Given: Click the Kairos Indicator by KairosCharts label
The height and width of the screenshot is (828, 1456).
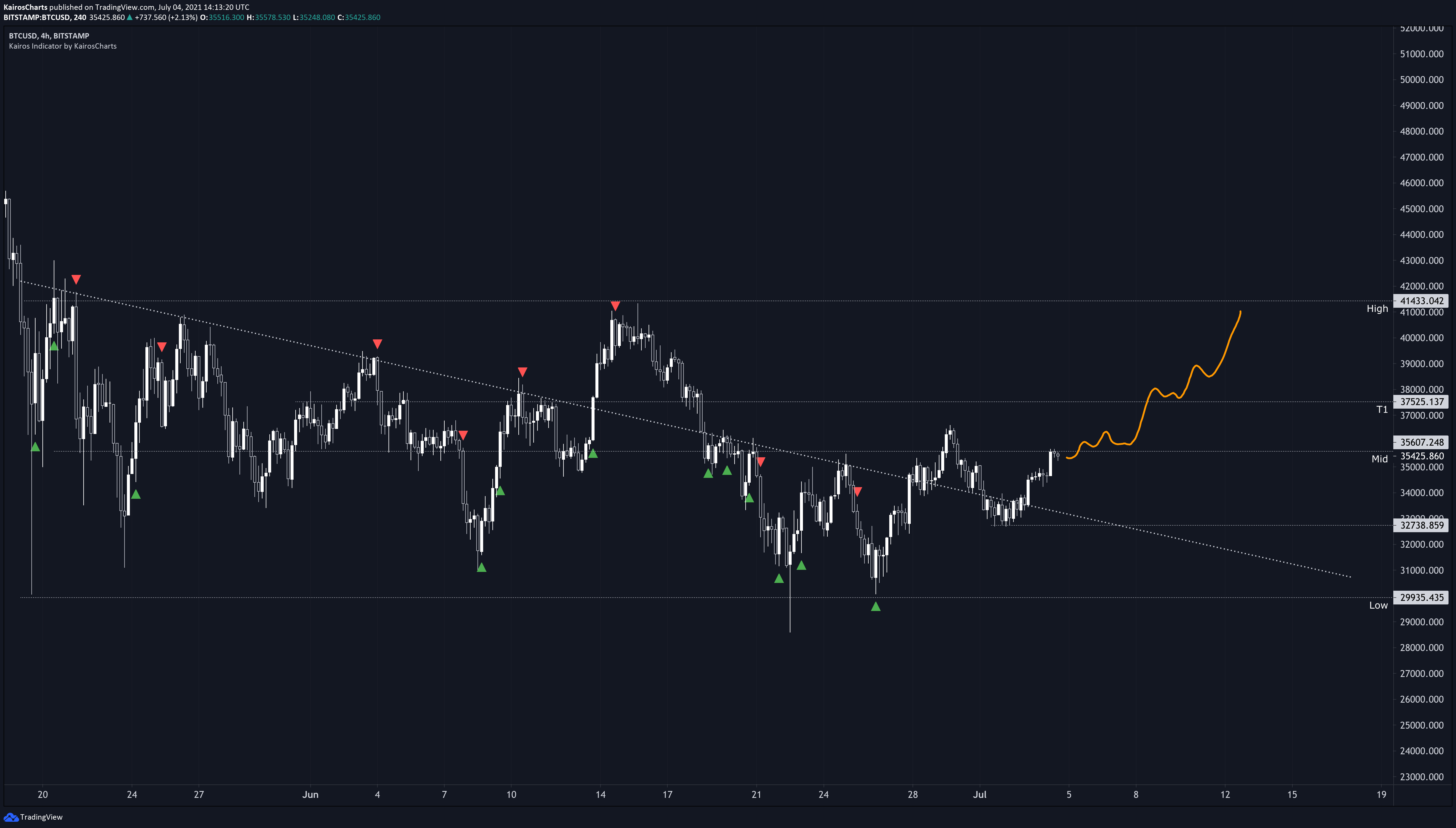Looking at the screenshot, I should tap(63, 46).
